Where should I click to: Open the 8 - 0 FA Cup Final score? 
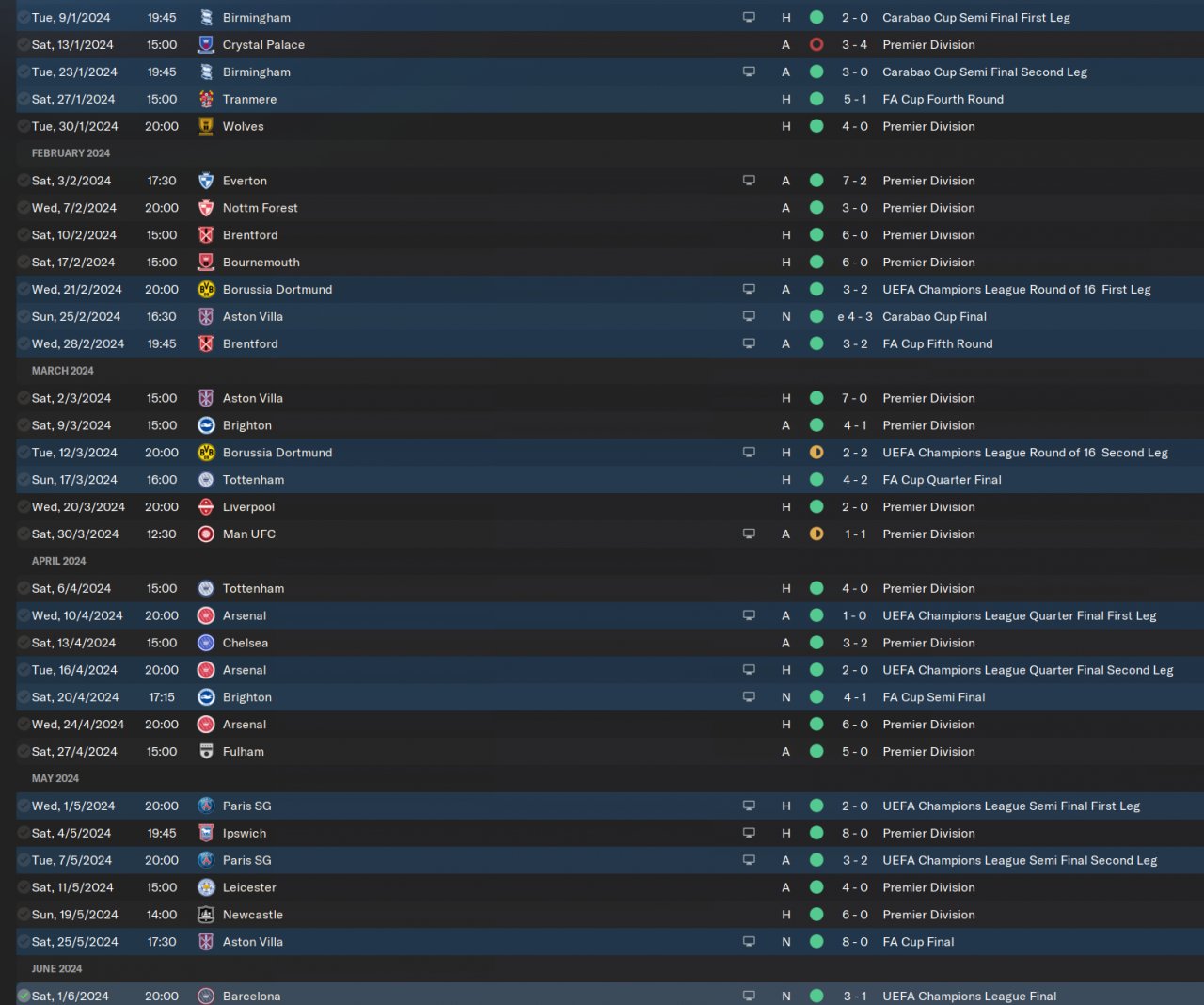coord(854,942)
